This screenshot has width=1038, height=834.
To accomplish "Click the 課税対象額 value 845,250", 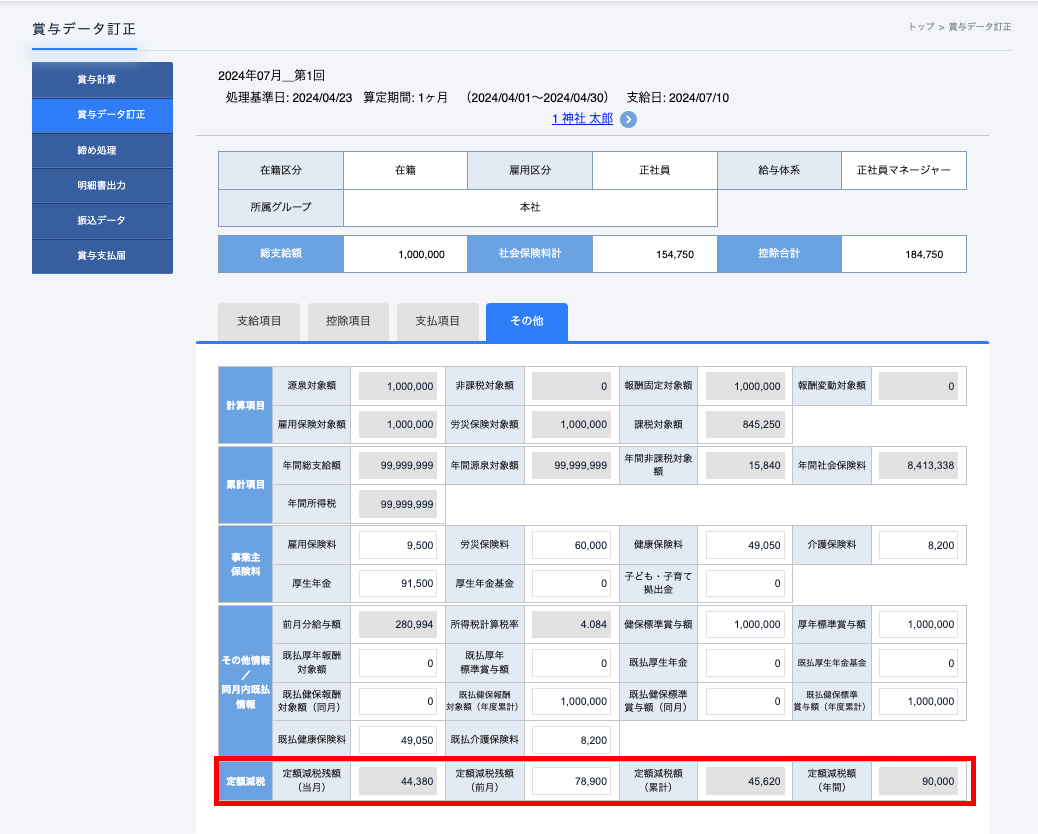I will pos(745,424).
